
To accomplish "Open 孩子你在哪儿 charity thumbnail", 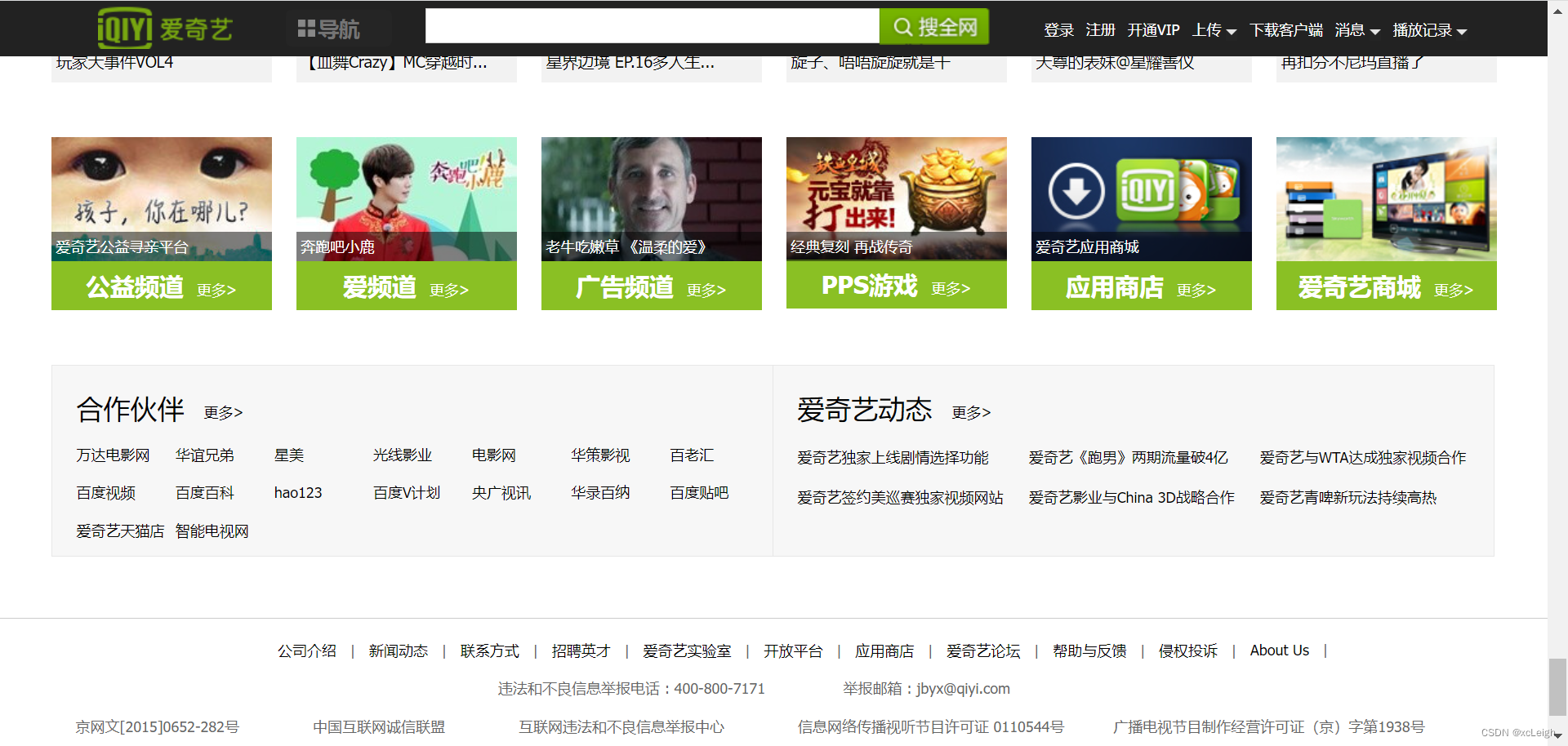I will click(162, 198).
